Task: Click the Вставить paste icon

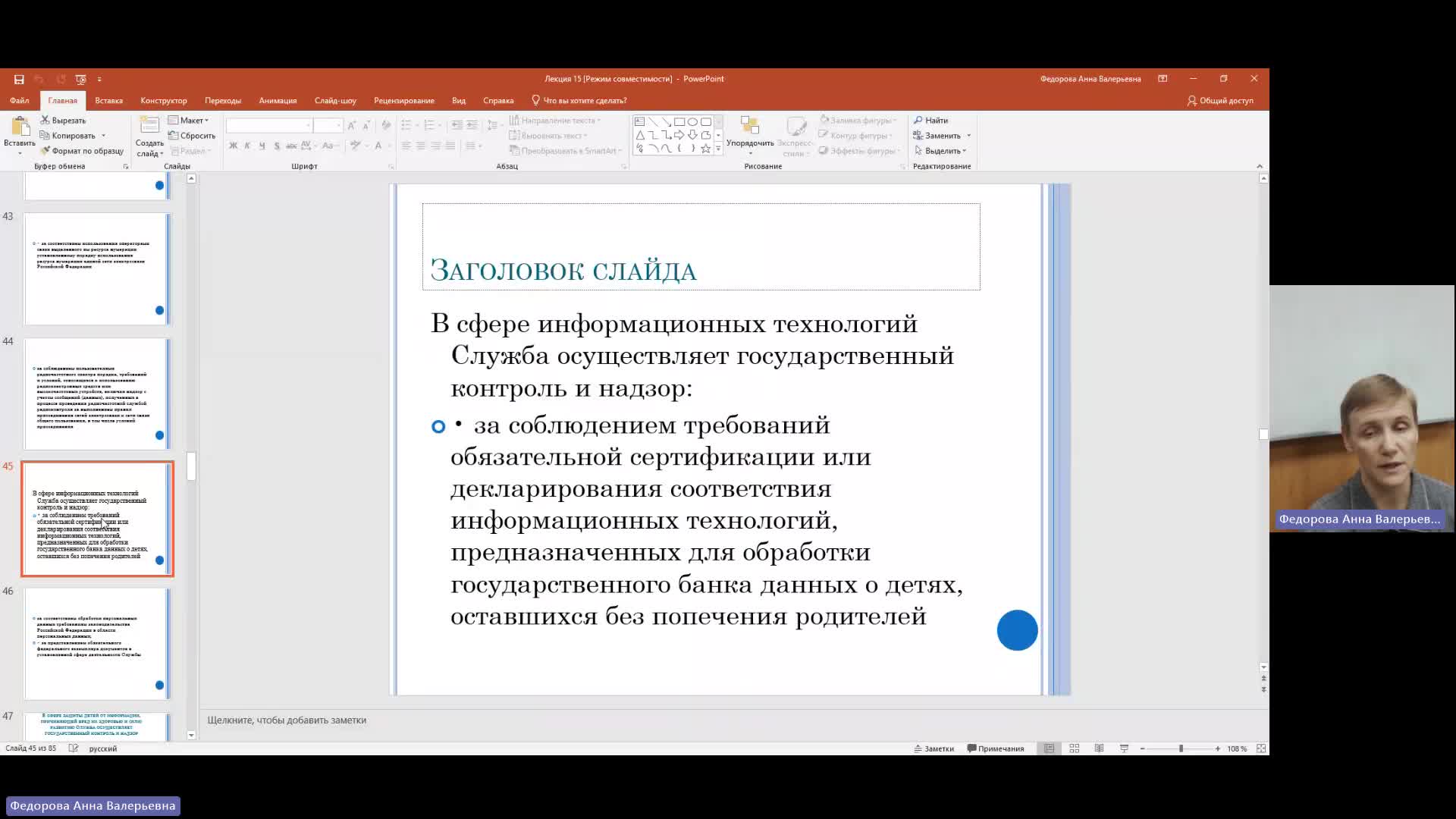Action: point(20,127)
